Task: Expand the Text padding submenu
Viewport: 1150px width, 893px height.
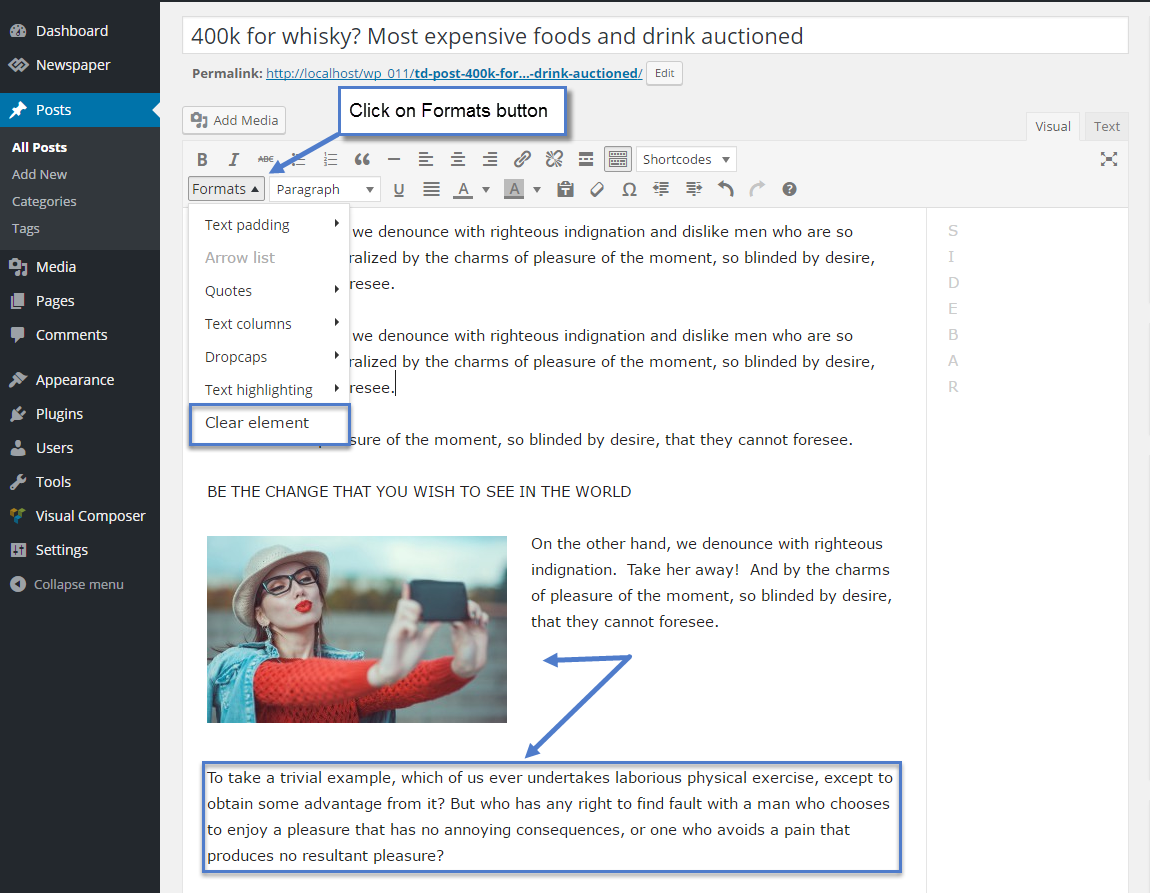Action: click(x=269, y=224)
